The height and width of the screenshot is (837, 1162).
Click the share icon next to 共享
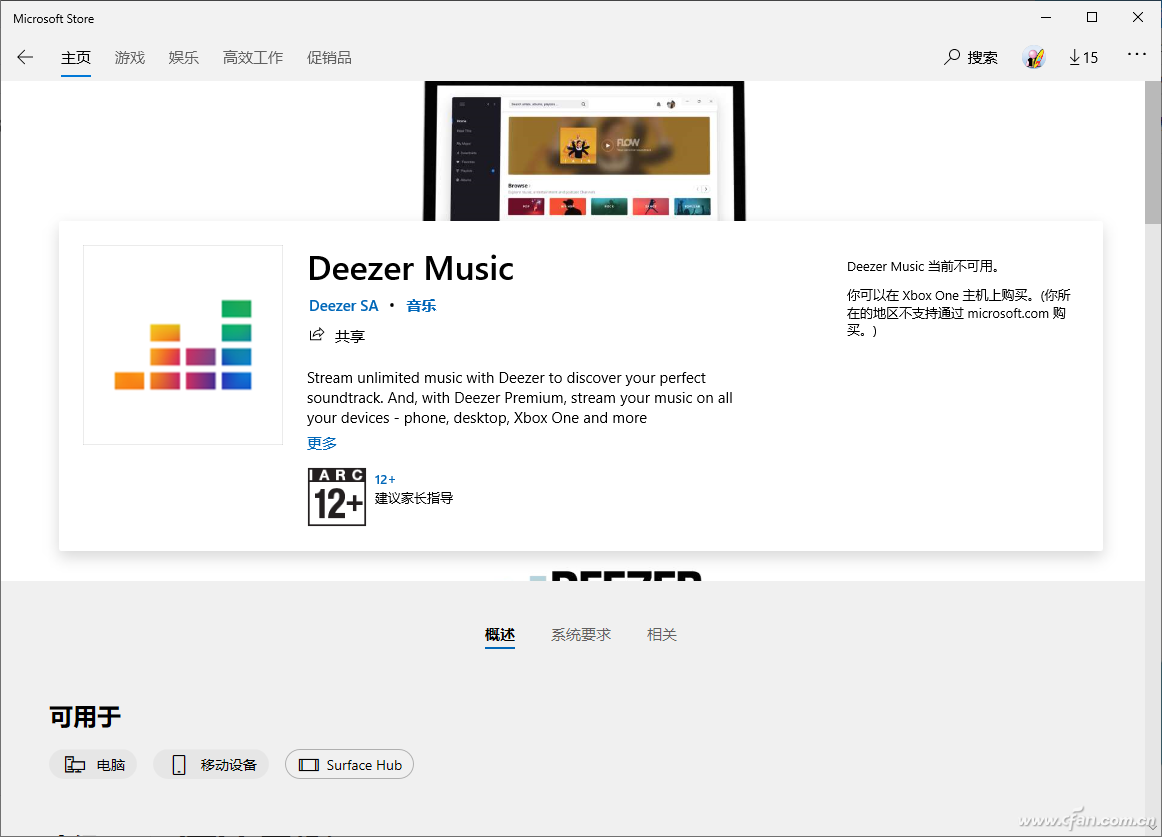[316, 335]
